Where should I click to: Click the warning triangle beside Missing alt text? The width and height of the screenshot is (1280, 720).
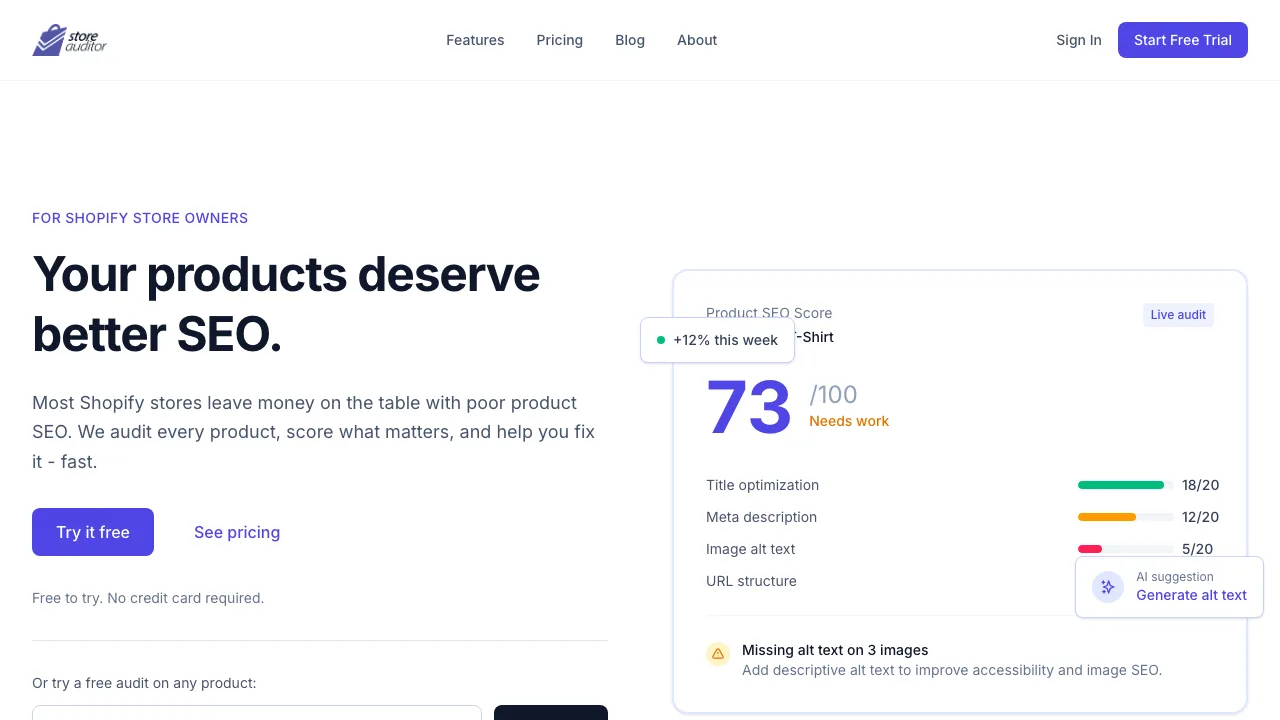click(718, 654)
